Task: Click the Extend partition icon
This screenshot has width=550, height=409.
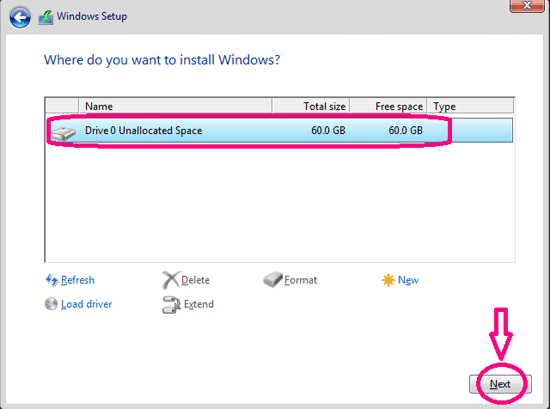Action: click(x=171, y=304)
